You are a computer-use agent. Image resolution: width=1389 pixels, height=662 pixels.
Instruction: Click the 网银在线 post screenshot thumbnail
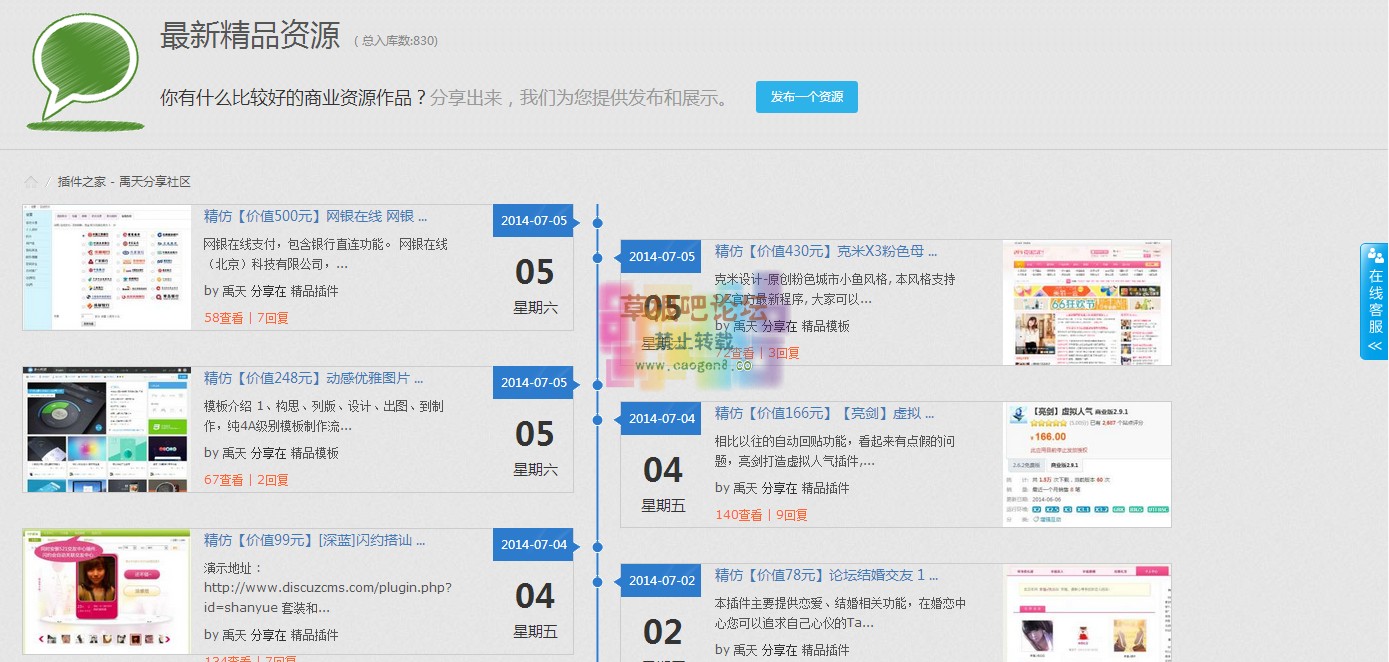pyautogui.click(x=106, y=267)
